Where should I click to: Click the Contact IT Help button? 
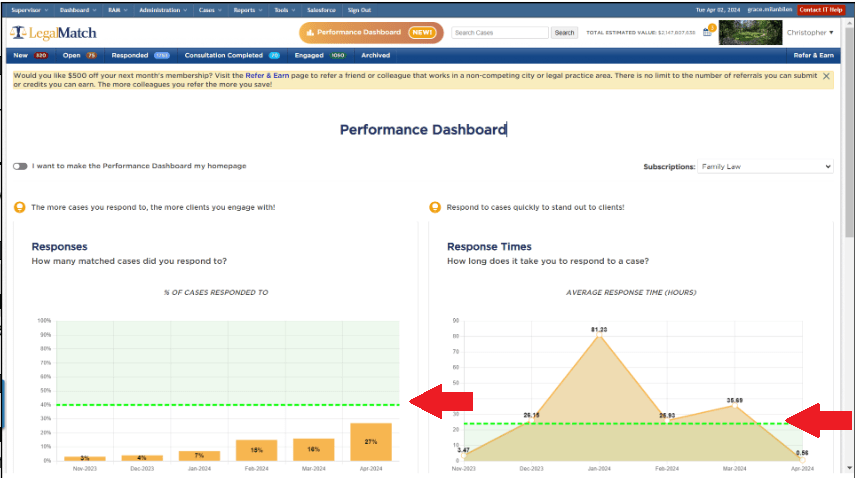pyautogui.click(x=820, y=9)
